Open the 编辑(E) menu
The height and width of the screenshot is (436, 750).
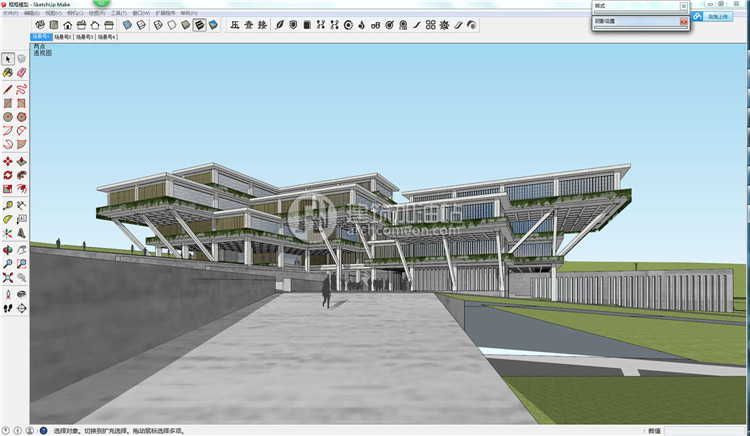[x=32, y=13]
